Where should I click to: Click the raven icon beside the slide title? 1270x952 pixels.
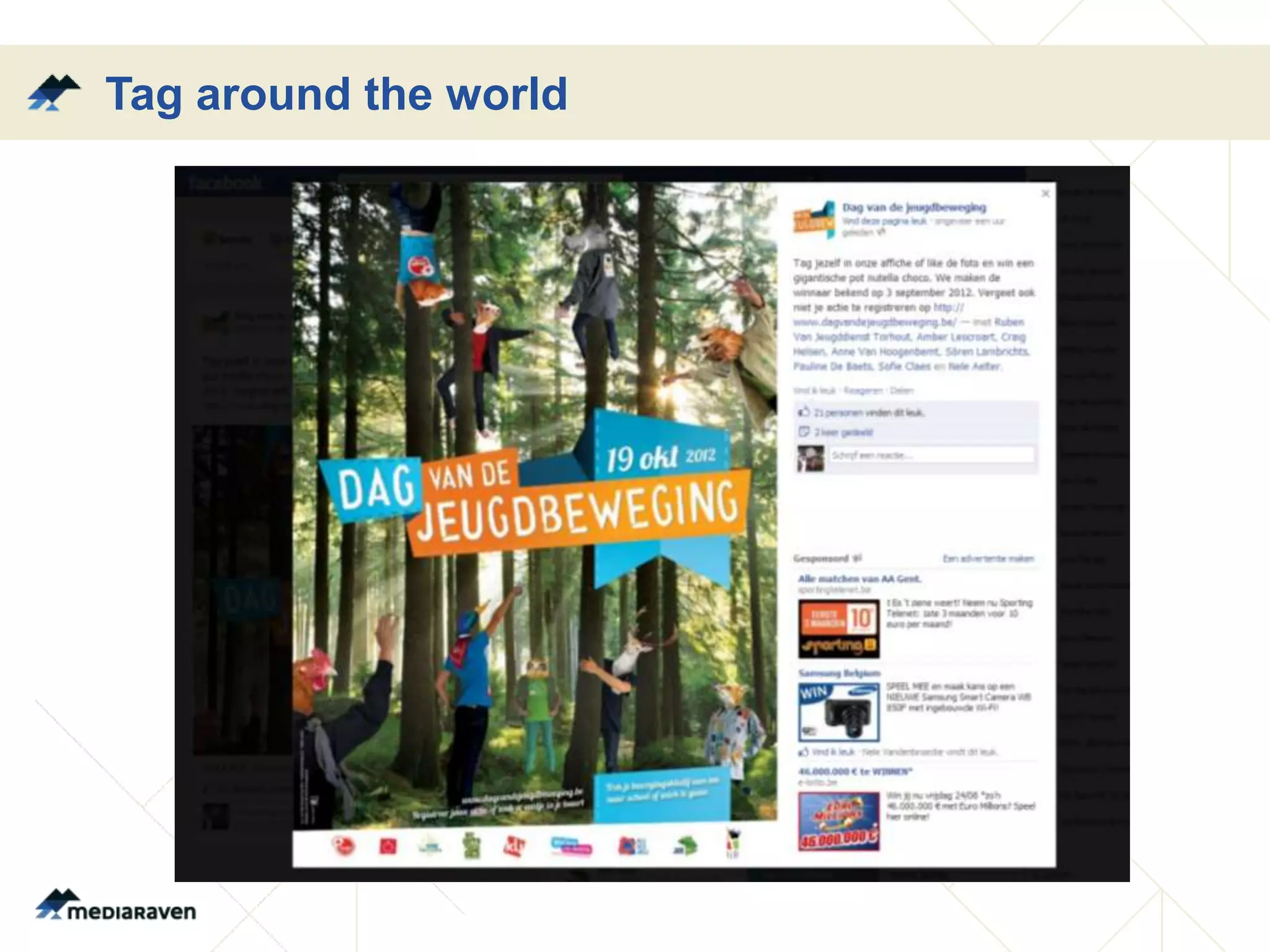pyautogui.click(x=54, y=93)
